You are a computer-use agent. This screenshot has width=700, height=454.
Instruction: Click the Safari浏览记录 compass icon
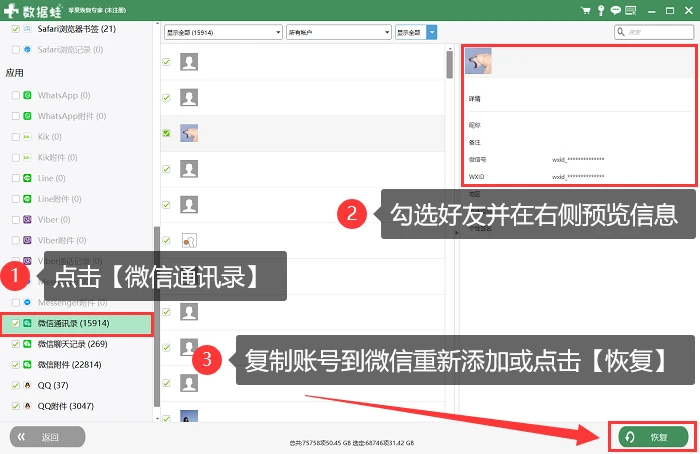pos(27,50)
